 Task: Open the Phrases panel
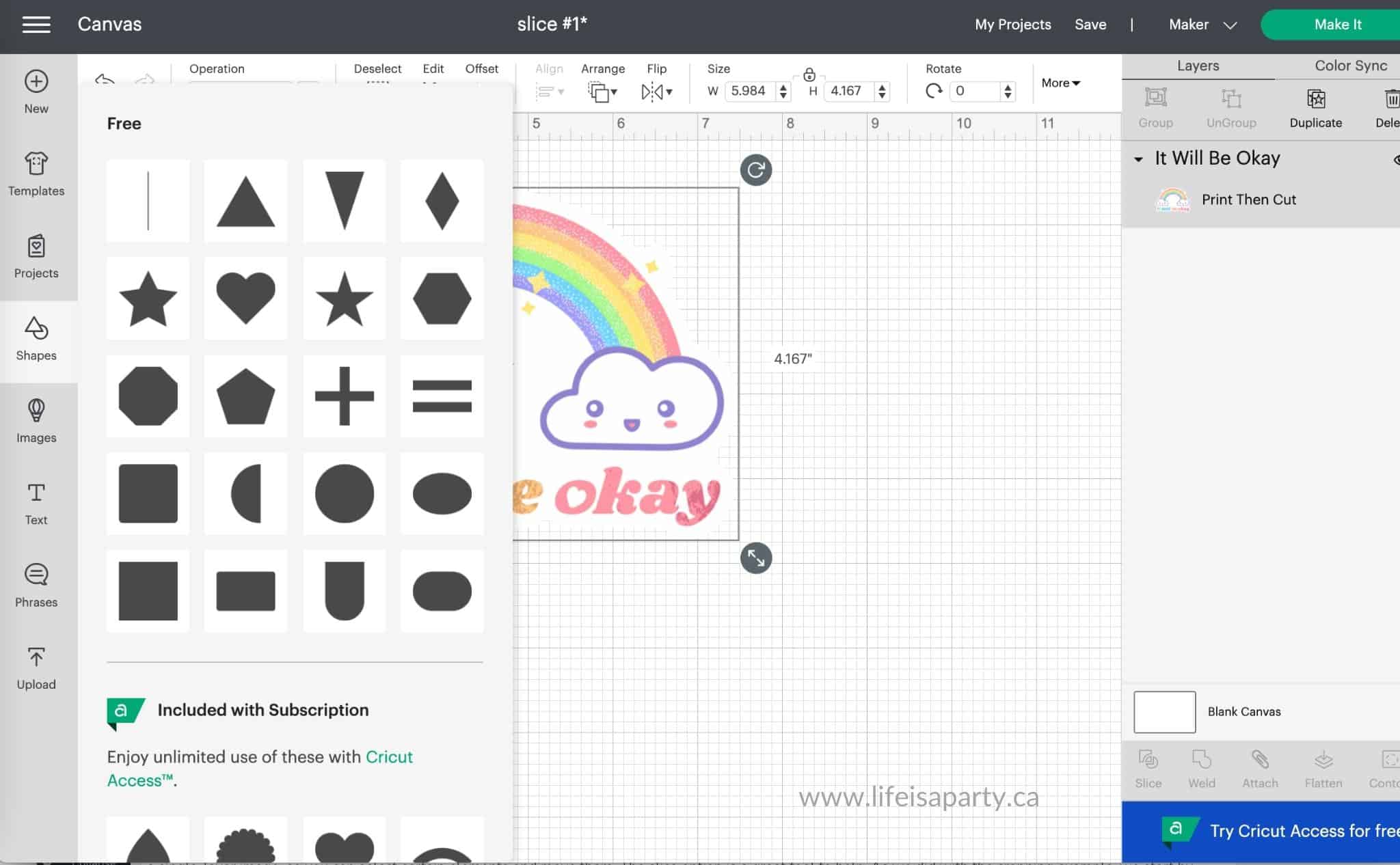click(x=36, y=586)
